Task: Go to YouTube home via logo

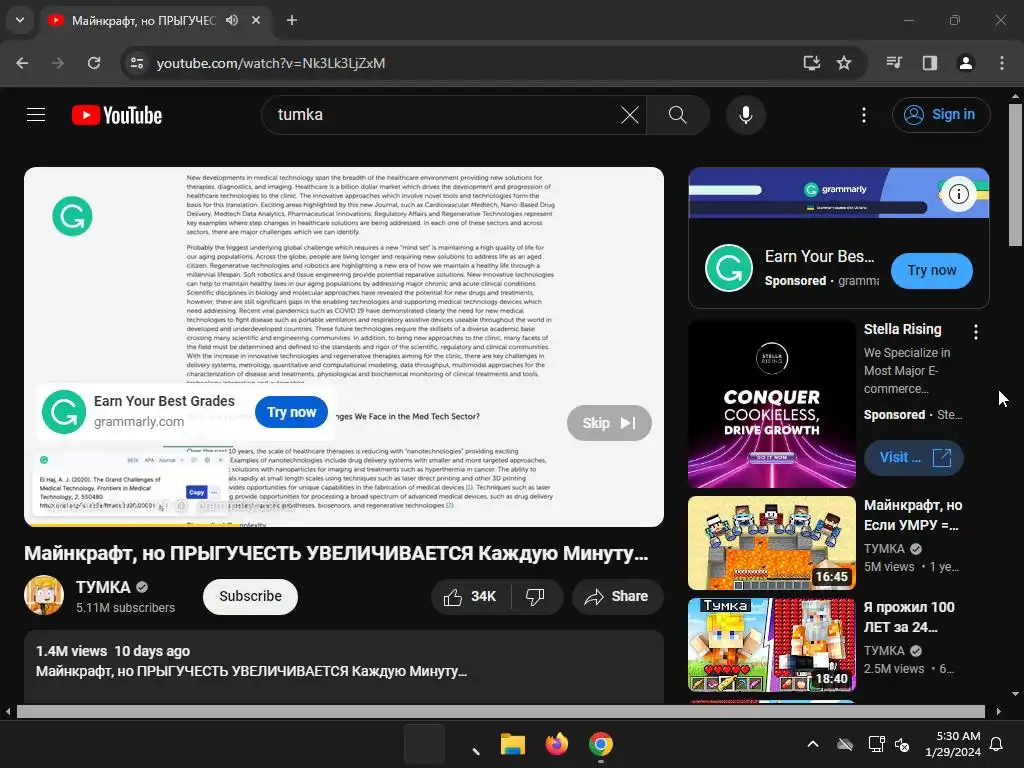Action: click(117, 115)
